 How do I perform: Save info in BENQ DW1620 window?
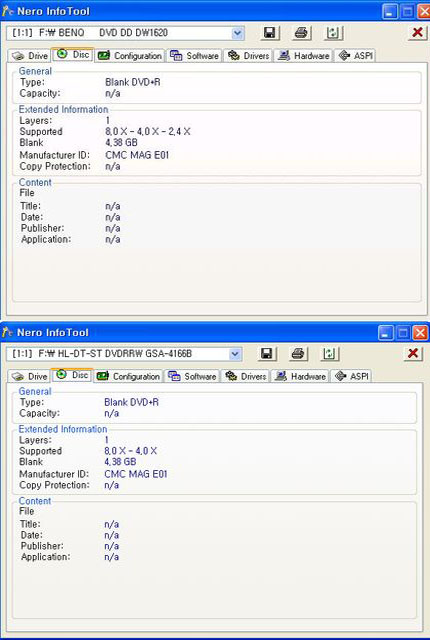pos(270,33)
